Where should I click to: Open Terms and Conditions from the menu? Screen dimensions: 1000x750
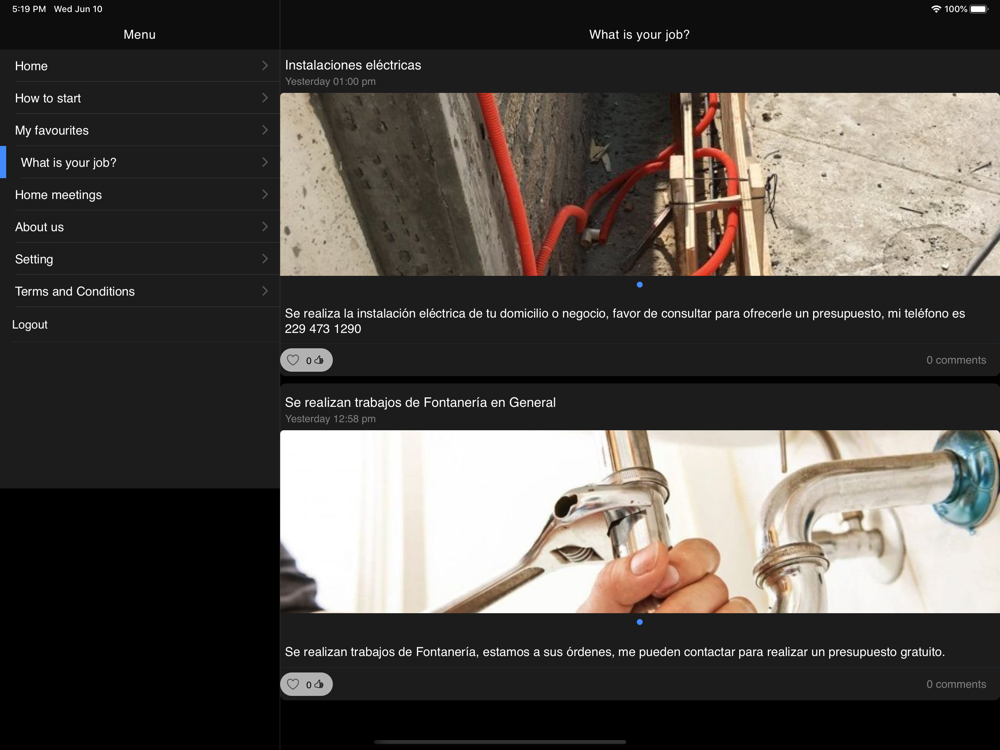pos(140,291)
